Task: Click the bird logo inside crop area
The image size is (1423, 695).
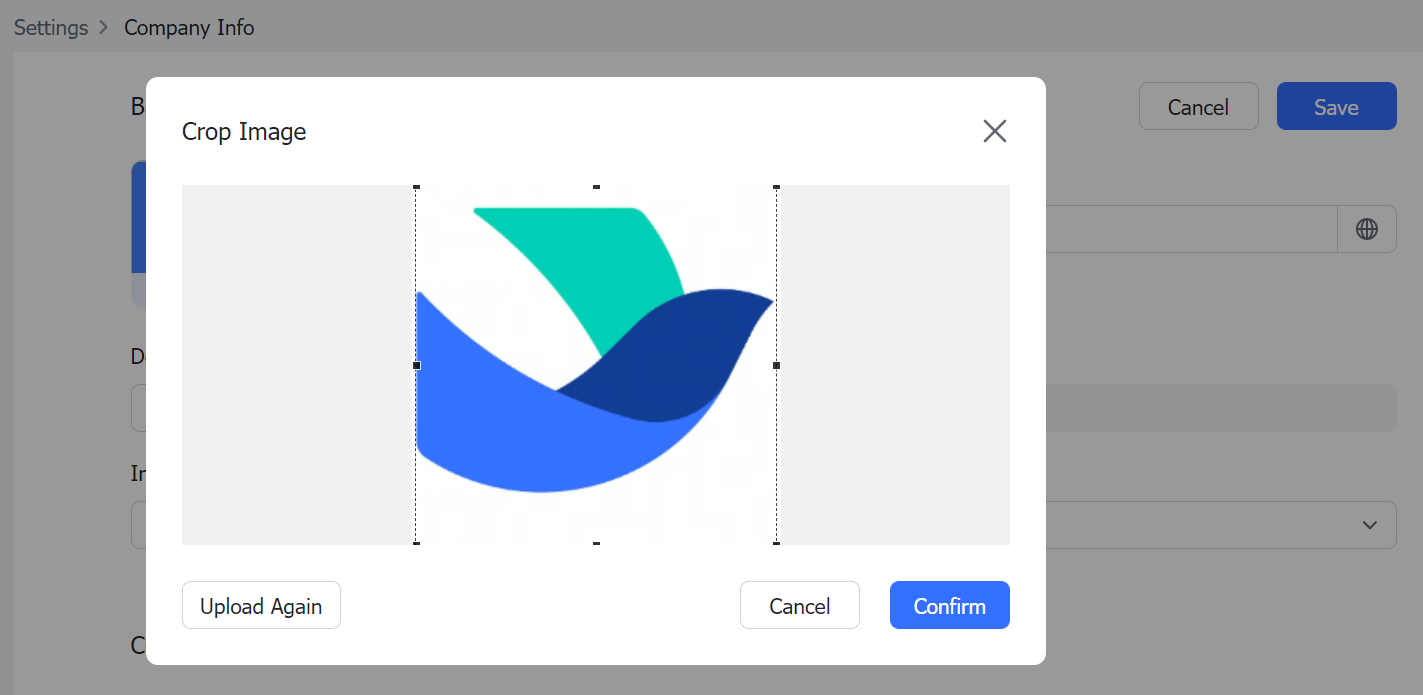Action: pos(596,365)
